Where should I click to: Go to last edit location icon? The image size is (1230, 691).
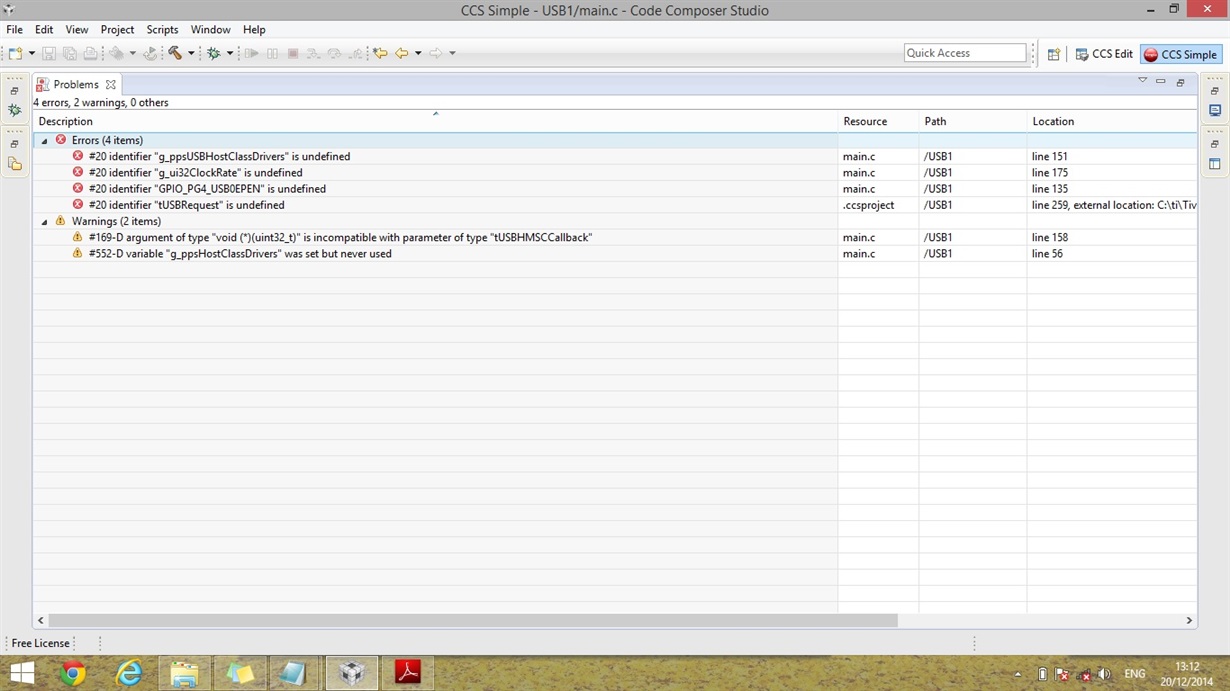(x=380, y=53)
